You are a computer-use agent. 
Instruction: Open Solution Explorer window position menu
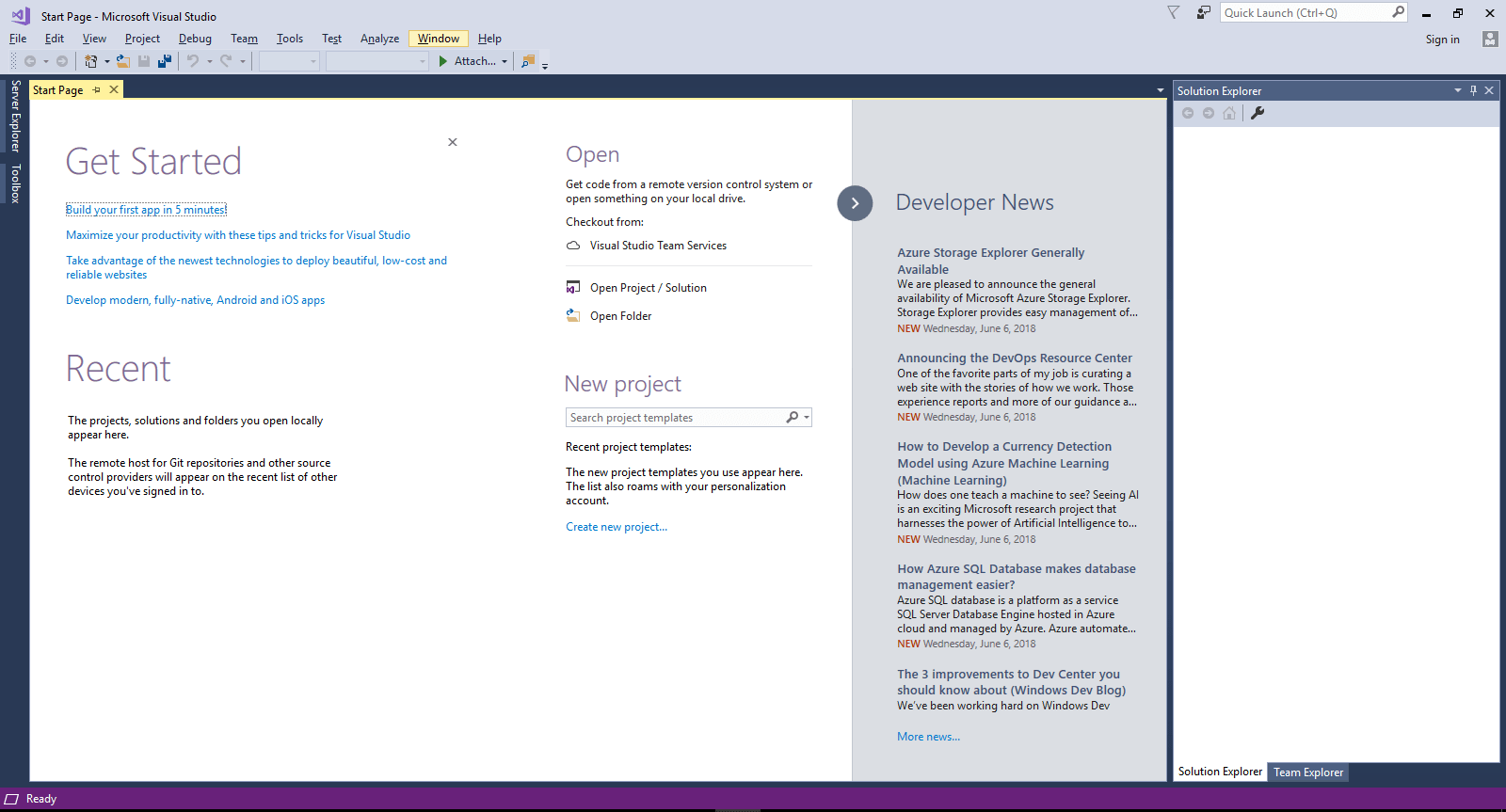point(1457,90)
